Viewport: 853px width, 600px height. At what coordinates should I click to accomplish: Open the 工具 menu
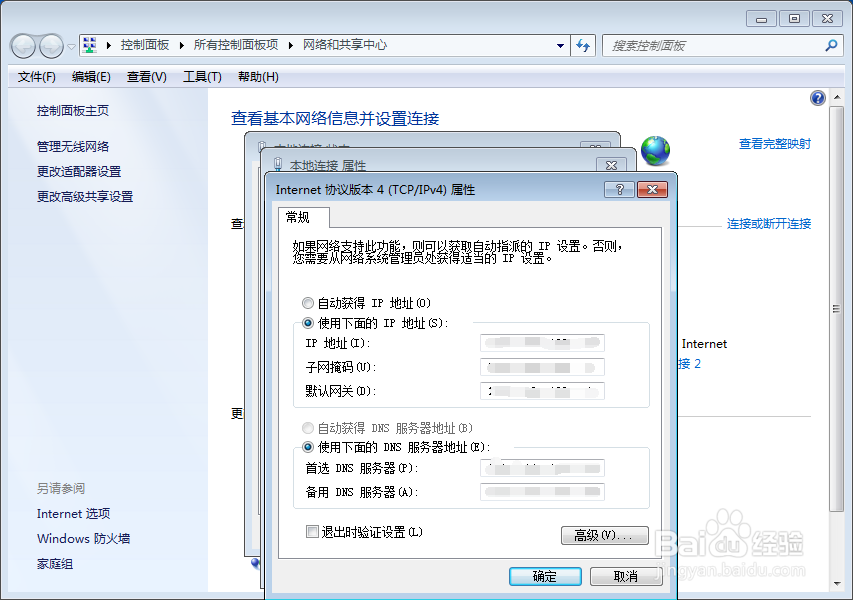tap(202, 77)
